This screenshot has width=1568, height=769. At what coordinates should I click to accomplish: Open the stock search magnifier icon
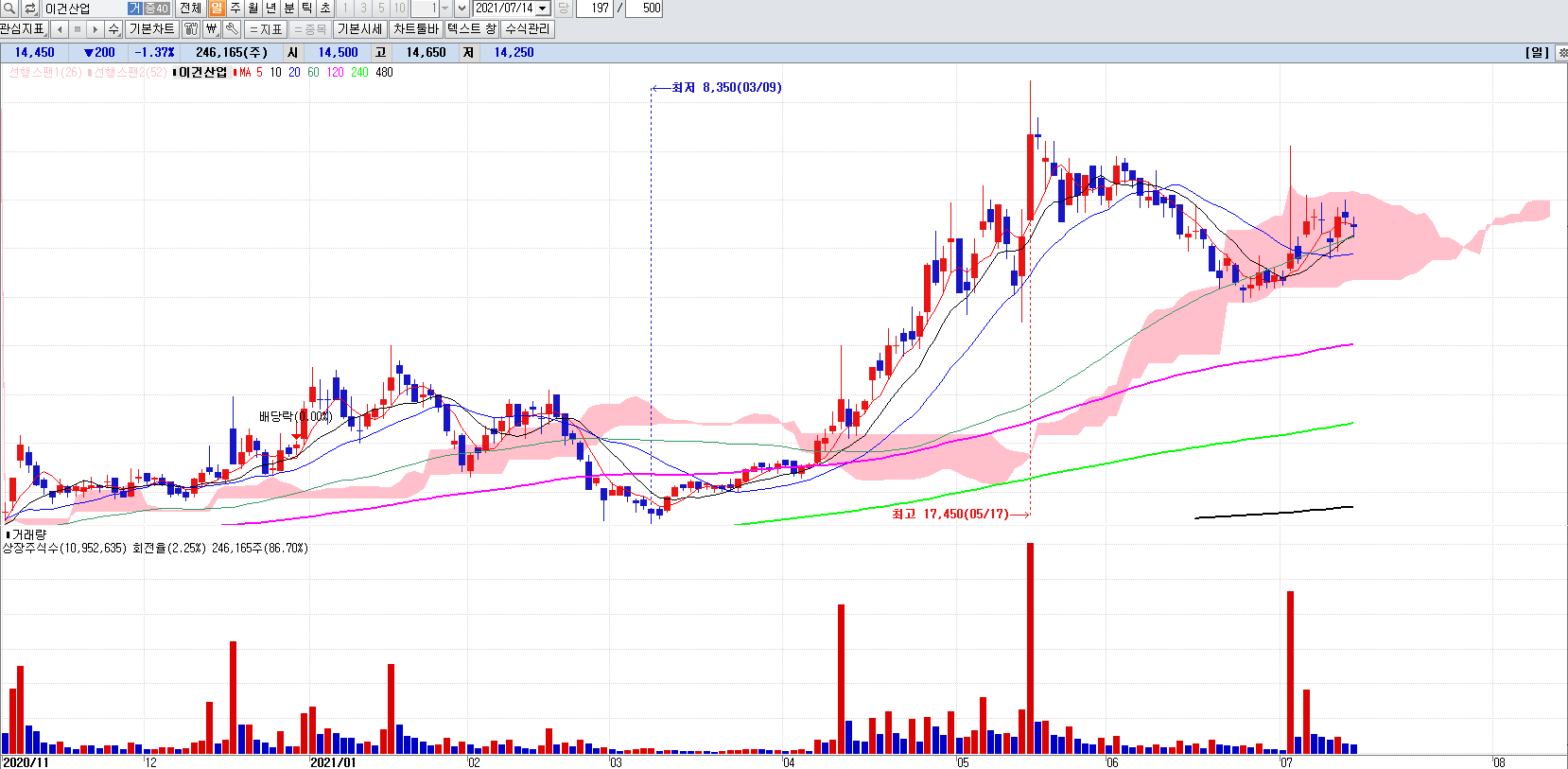pyautogui.click(x=9, y=9)
